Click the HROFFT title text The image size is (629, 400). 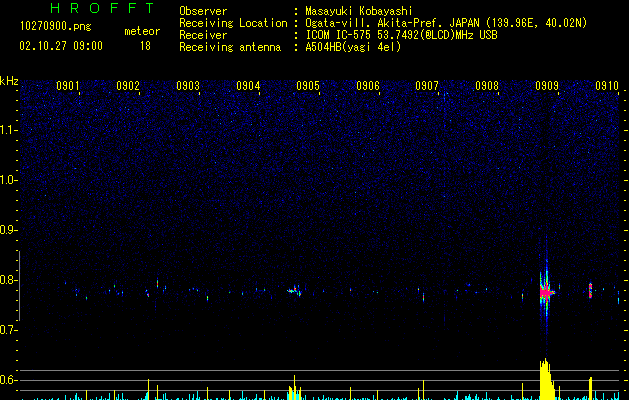point(102,8)
